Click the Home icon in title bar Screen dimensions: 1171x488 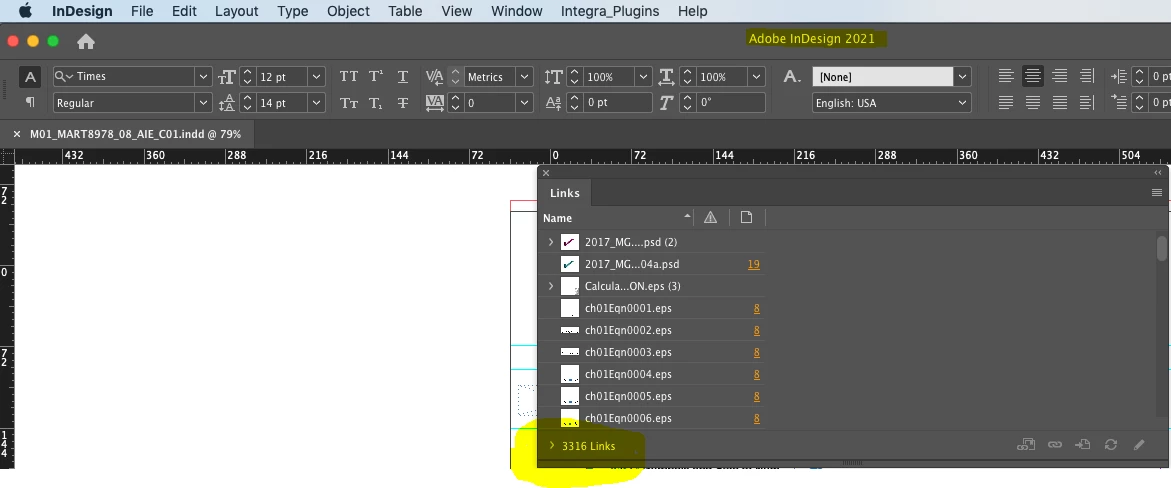[86, 42]
